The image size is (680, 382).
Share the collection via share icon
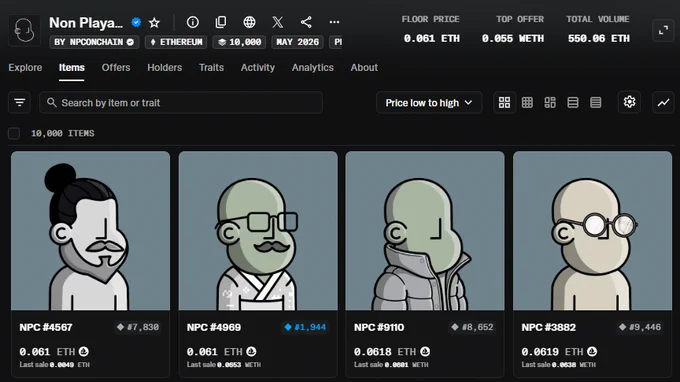coord(306,22)
